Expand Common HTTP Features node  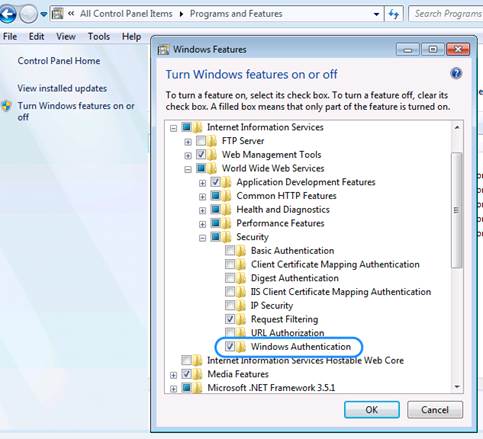click(202, 197)
